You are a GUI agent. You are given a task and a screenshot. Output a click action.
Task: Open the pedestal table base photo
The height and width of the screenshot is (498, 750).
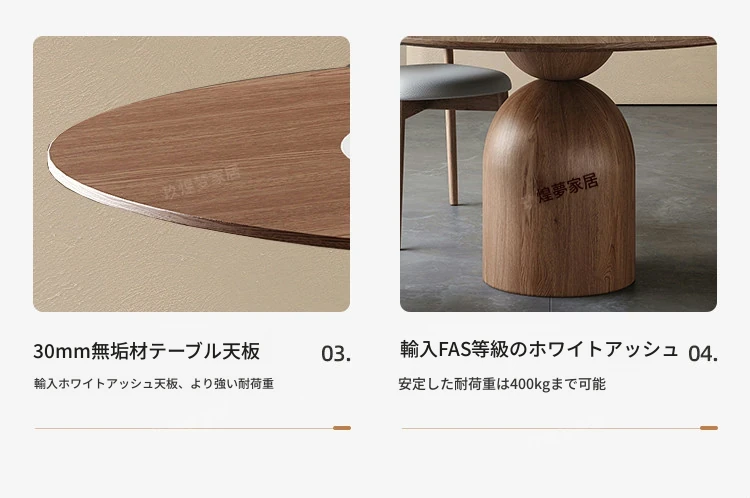pos(558,174)
